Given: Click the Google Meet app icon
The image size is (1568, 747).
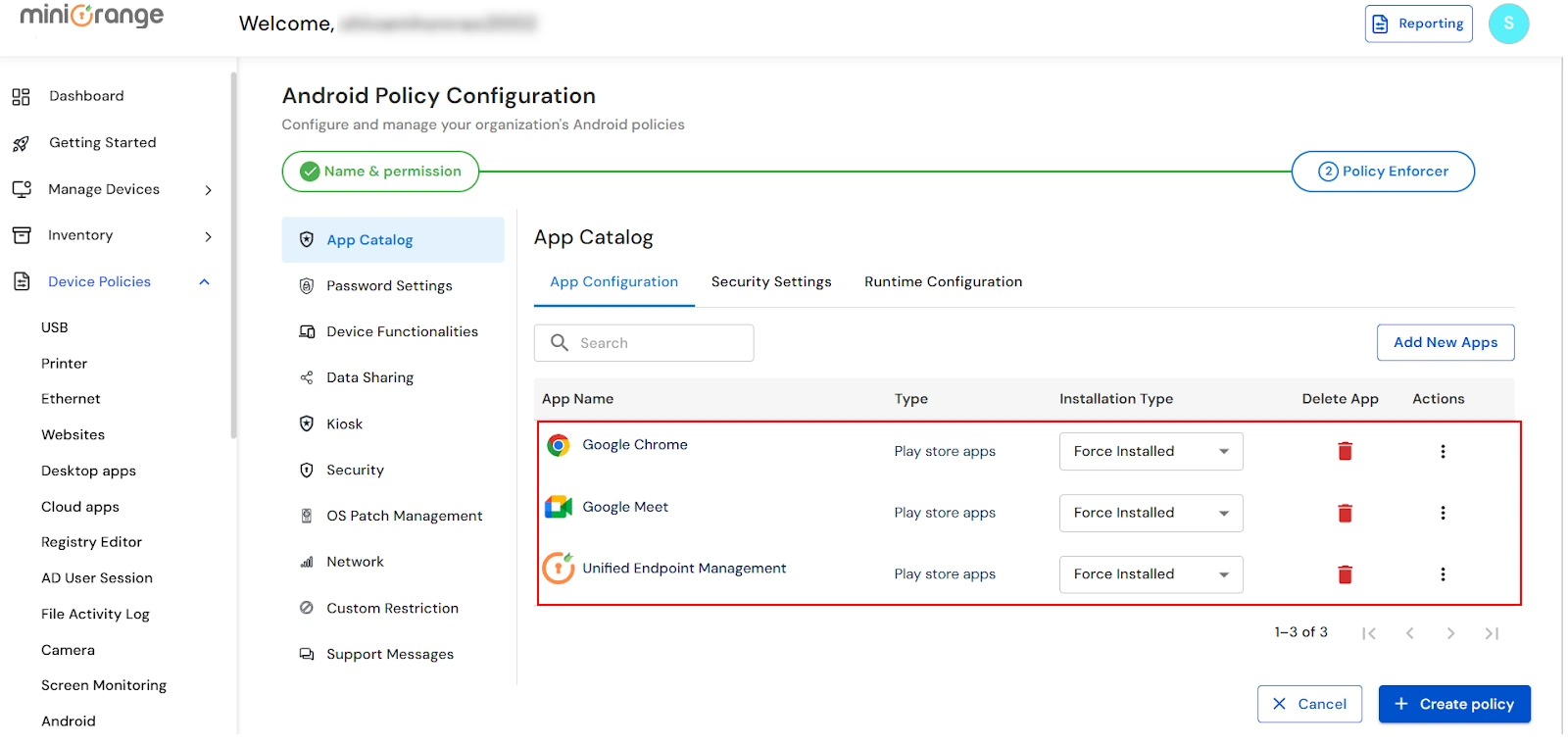Looking at the screenshot, I should pyautogui.click(x=559, y=507).
